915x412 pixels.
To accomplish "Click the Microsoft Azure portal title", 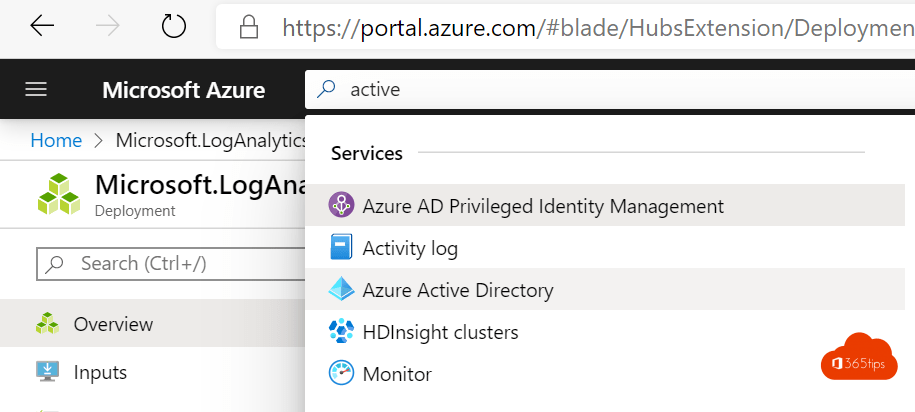I will pyautogui.click(x=183, y=90).
